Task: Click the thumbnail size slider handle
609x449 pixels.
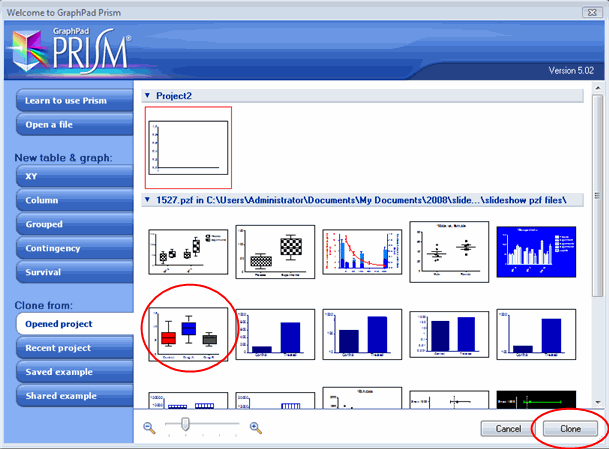Action: (x=185, y=426)
